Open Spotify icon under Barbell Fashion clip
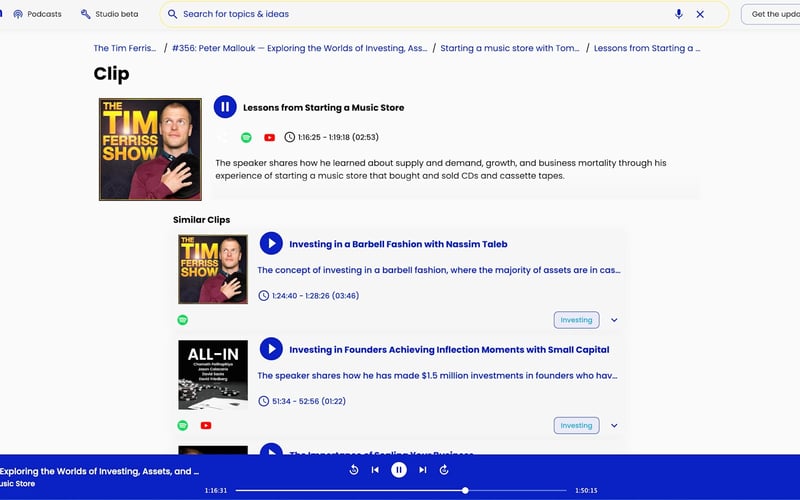 point(183,320)
